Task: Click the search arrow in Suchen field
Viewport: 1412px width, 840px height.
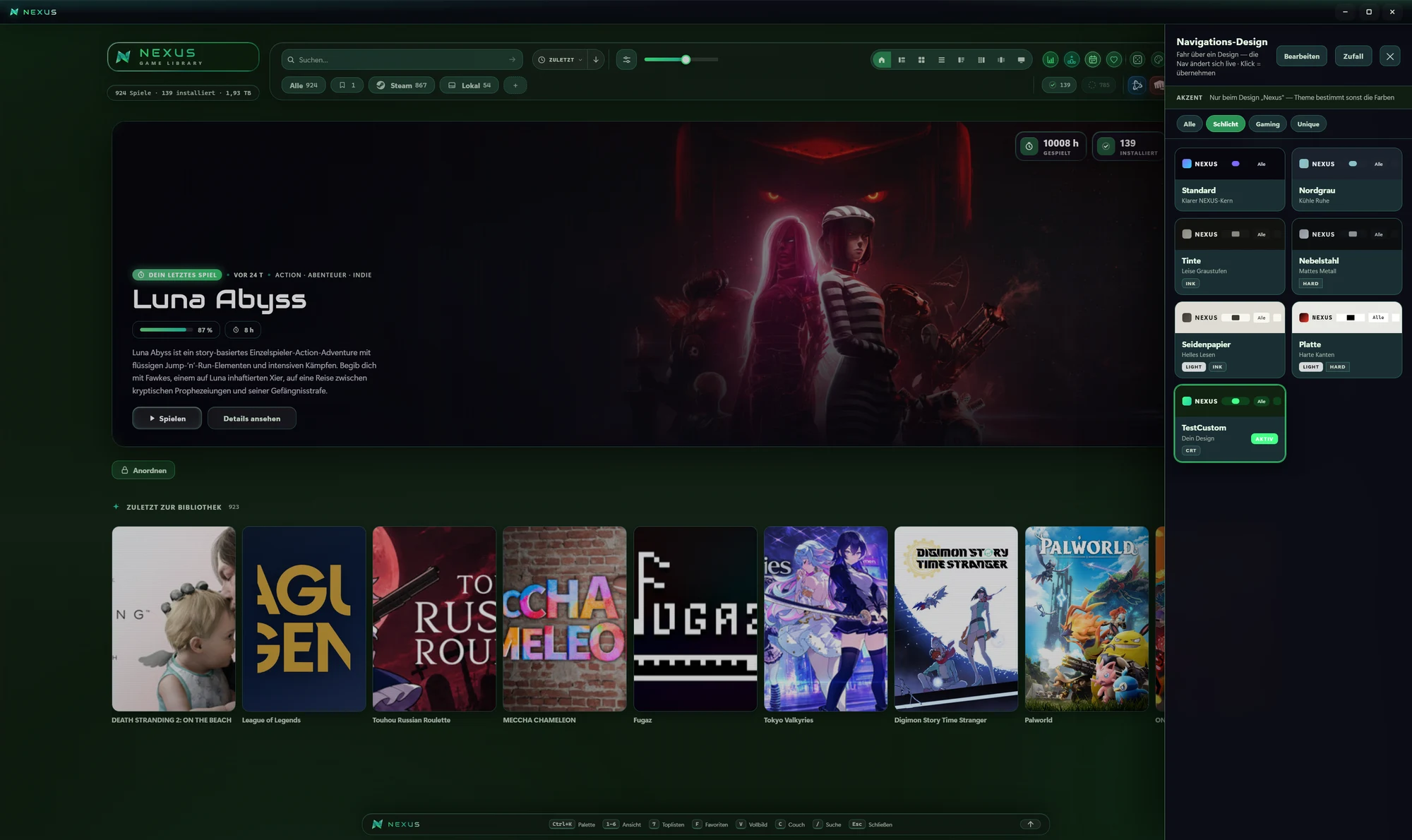Action: 512,60
